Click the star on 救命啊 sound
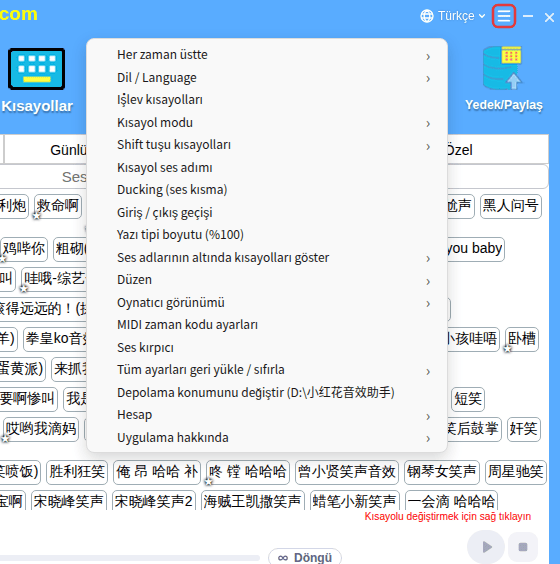 pos(37,216)
